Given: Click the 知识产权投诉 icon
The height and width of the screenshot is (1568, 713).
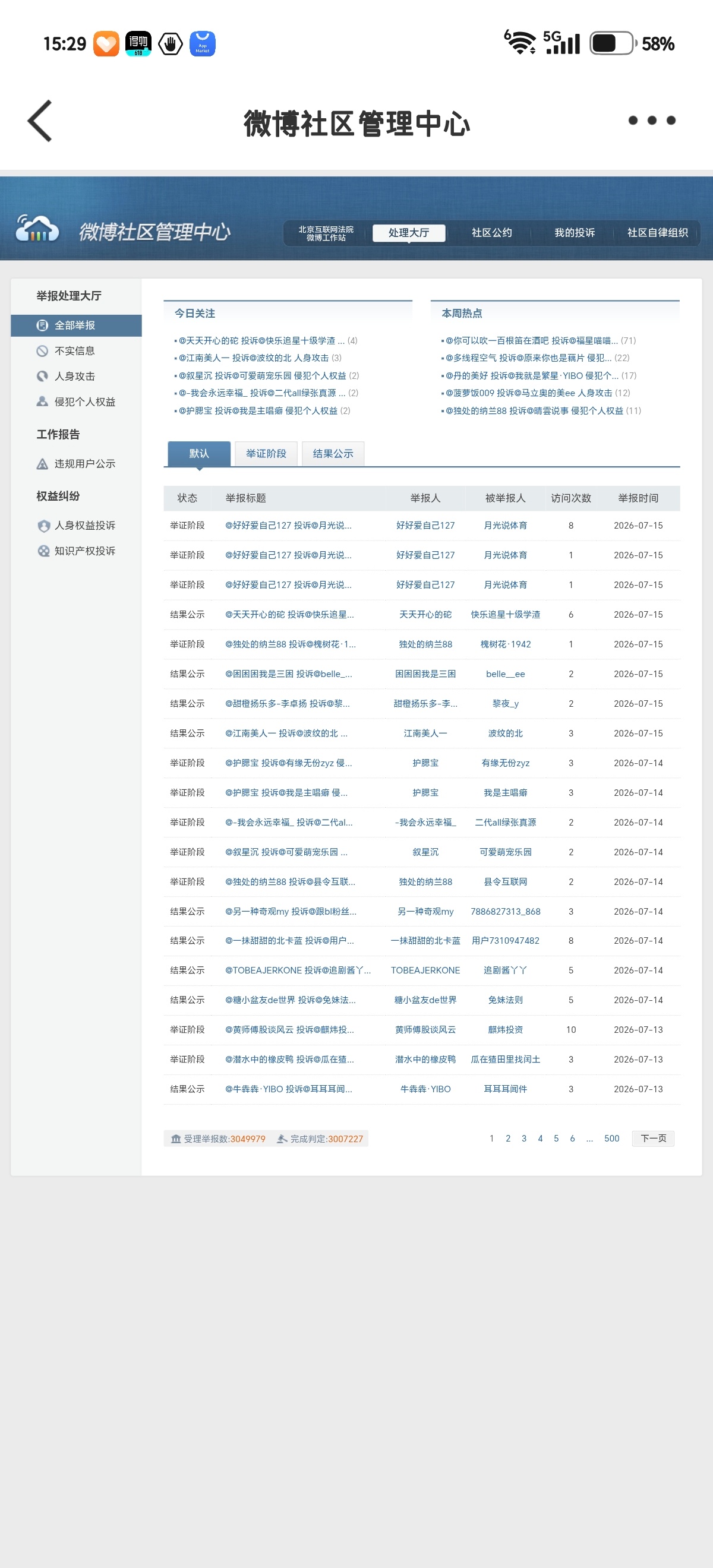Looking at the screenshot, I should coord(43,551).
